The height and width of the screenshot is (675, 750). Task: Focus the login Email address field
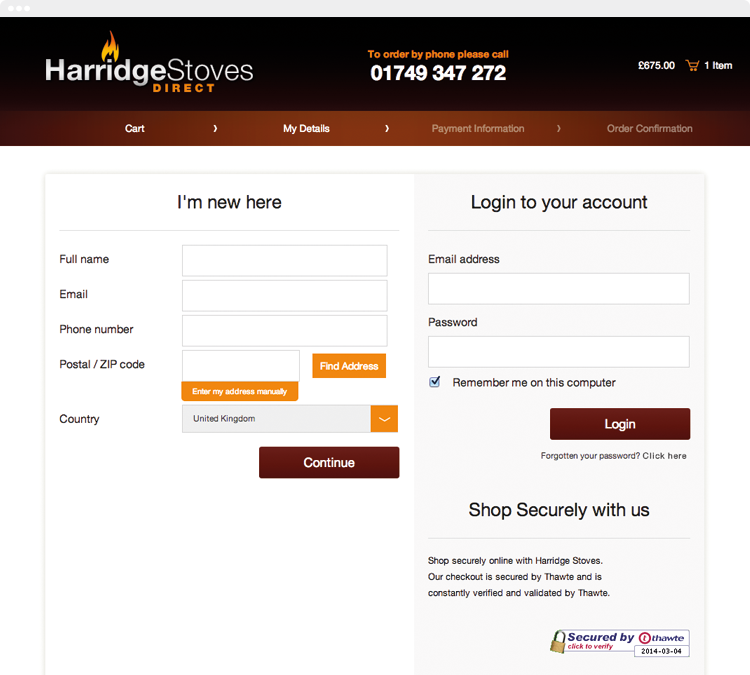pos(559,288)
